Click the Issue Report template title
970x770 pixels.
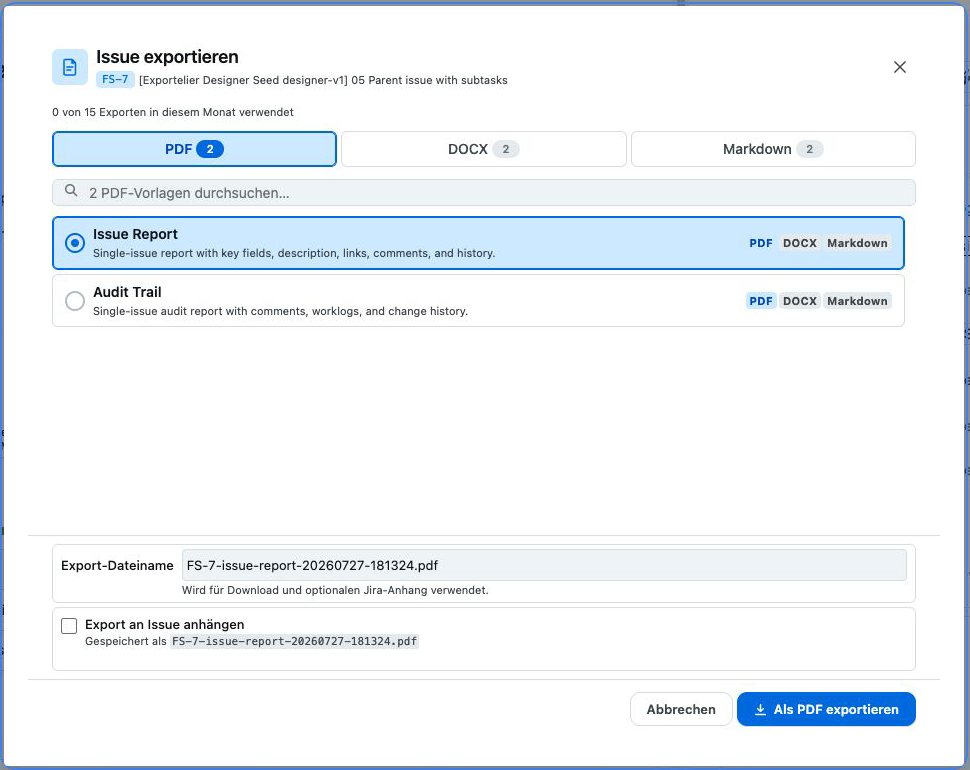(135, 234)
